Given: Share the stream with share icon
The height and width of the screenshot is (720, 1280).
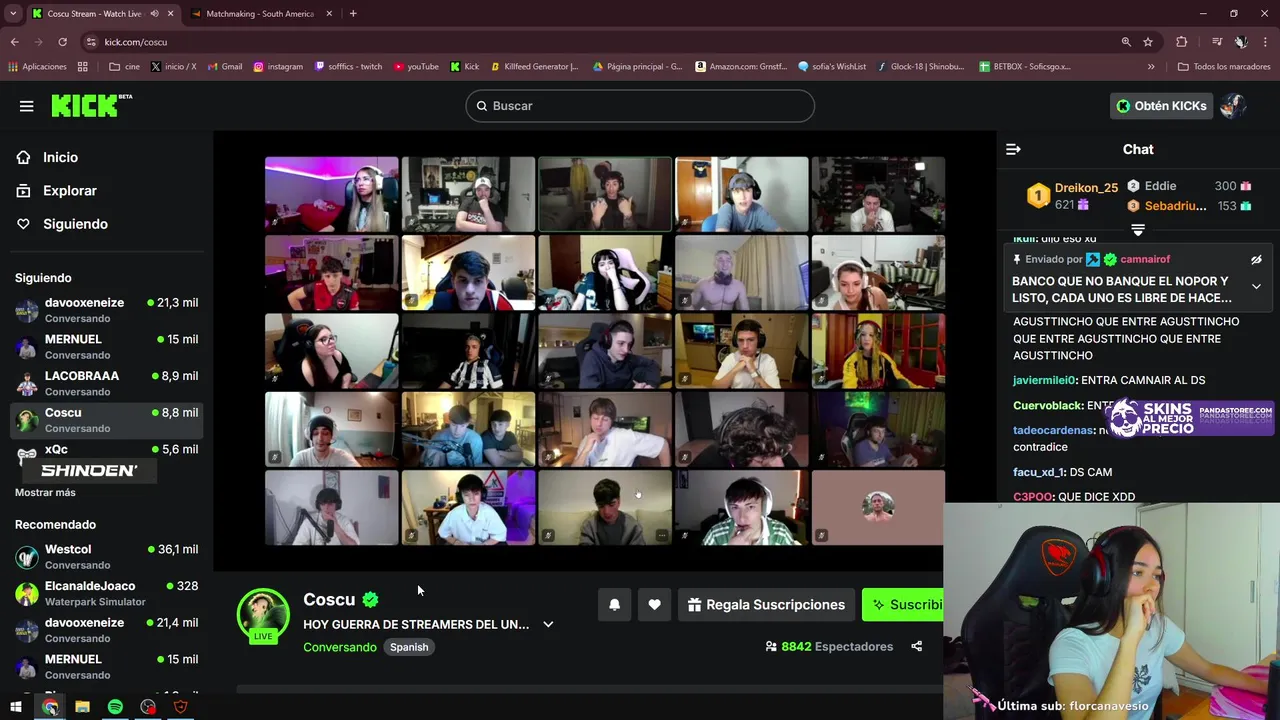Looking at the screenshot, I should click(916, 646).
